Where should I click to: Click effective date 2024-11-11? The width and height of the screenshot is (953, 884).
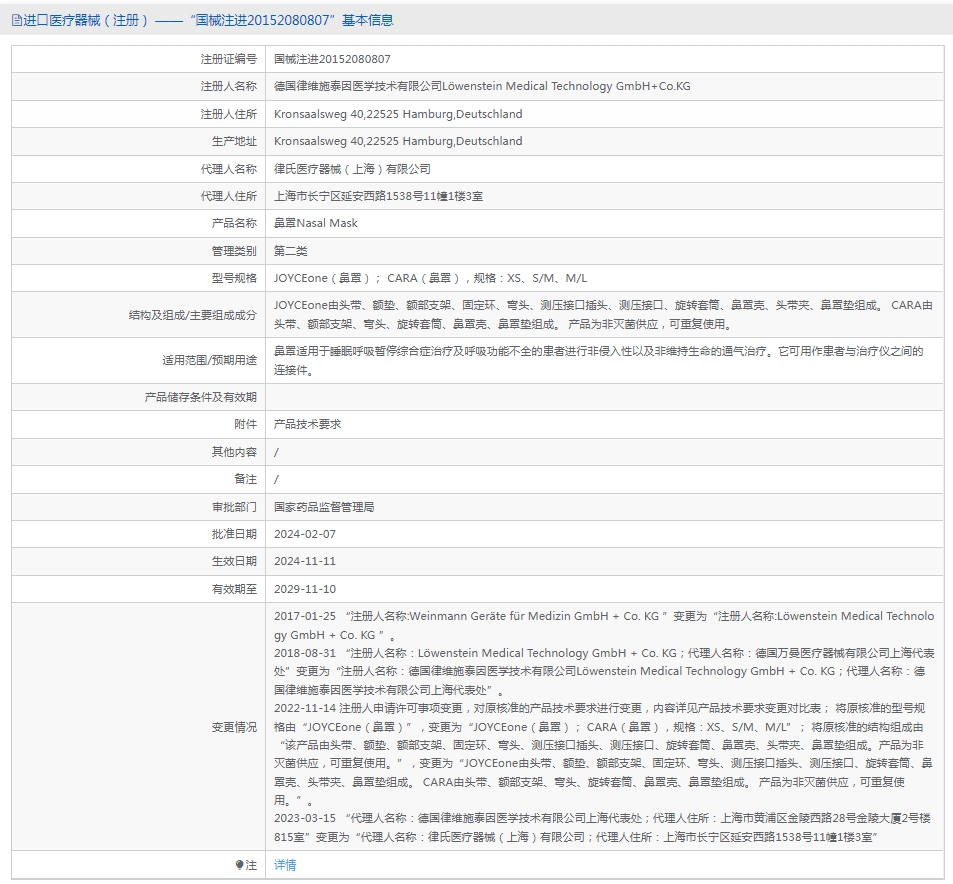[x=304, y=561]
